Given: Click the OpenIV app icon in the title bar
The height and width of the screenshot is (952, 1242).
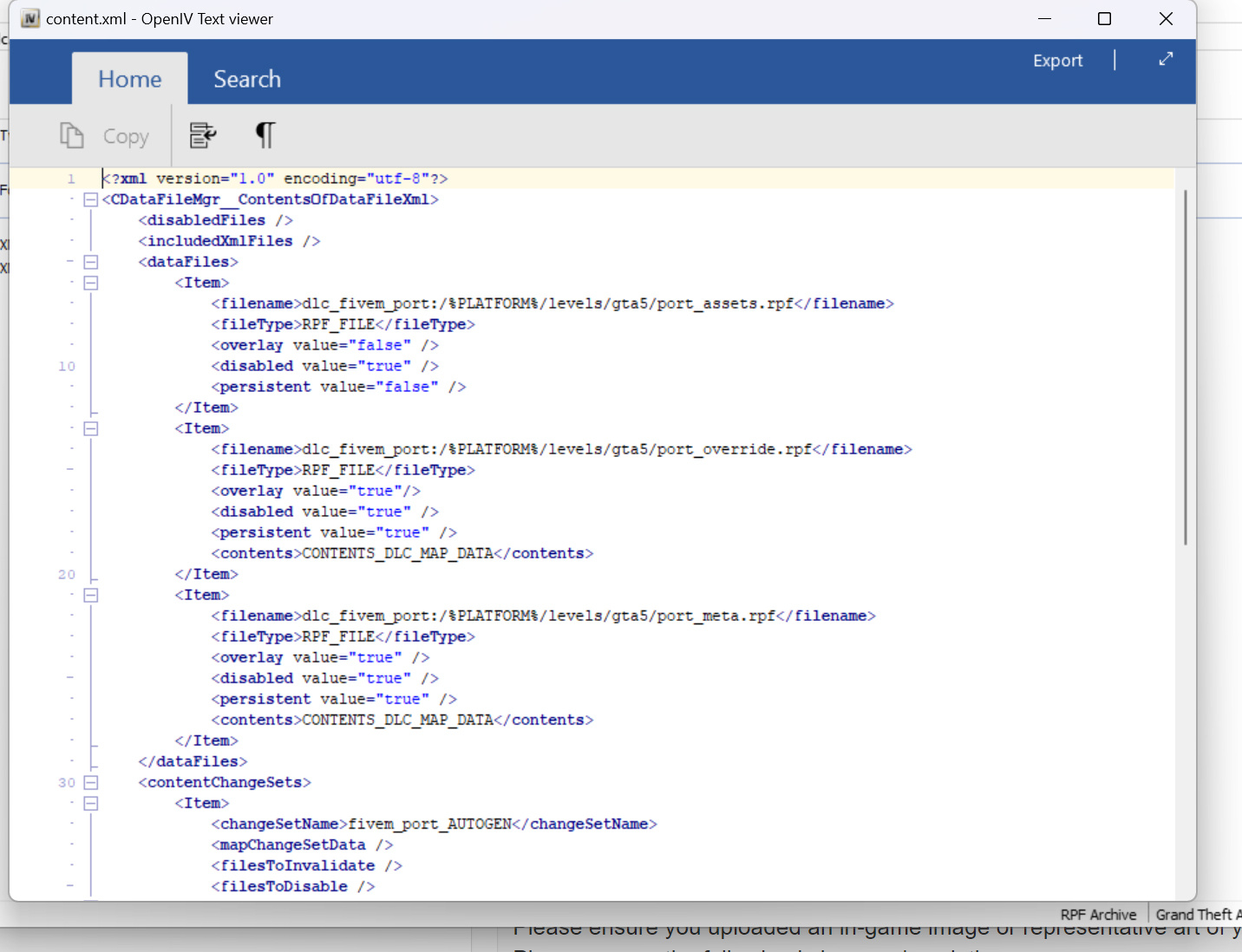Looking at the screenshot, I should click(30, 18).
